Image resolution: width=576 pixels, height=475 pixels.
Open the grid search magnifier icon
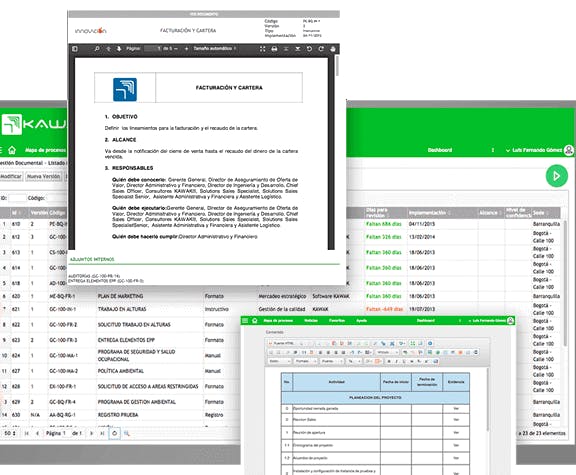tap(127, 433)
